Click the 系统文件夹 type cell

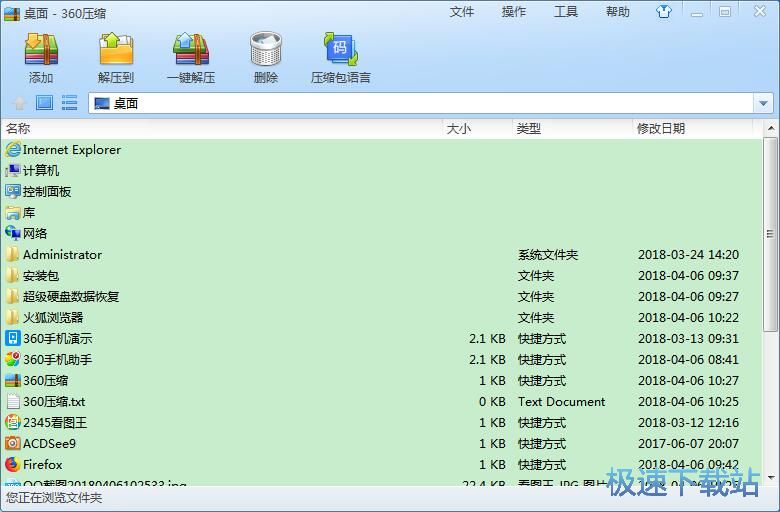[548, 255]
